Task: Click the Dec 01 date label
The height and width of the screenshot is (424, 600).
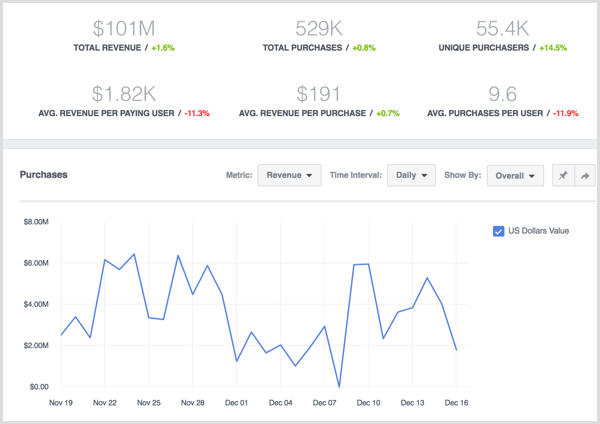Action: 236,403
